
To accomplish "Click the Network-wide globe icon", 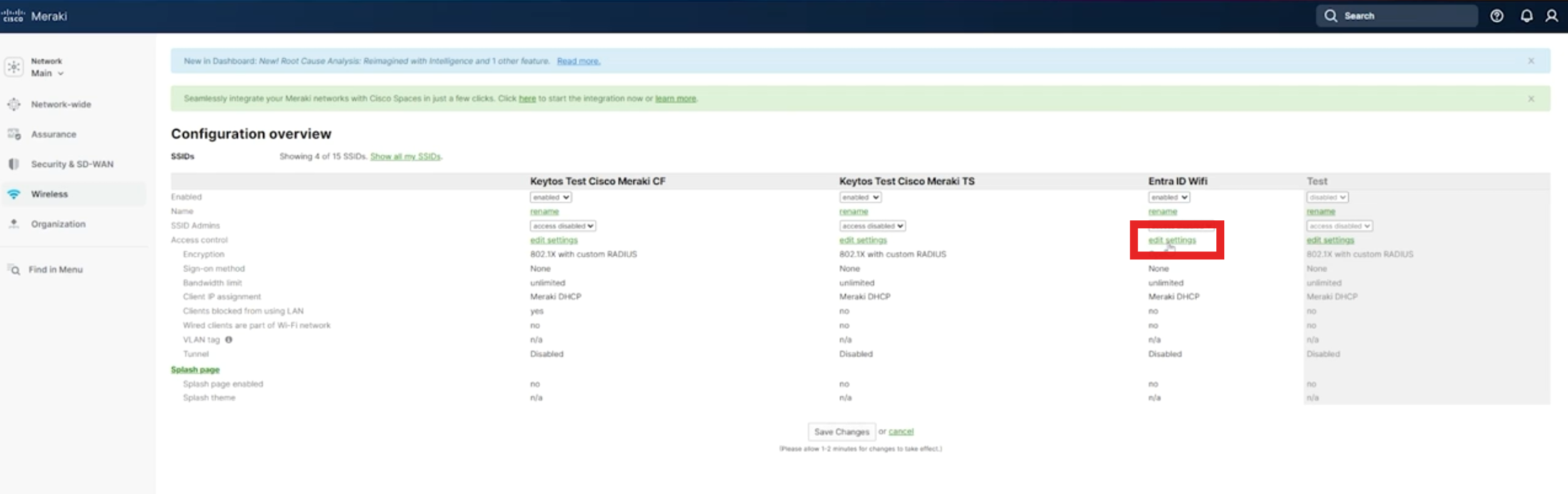I will coord(13,105).
